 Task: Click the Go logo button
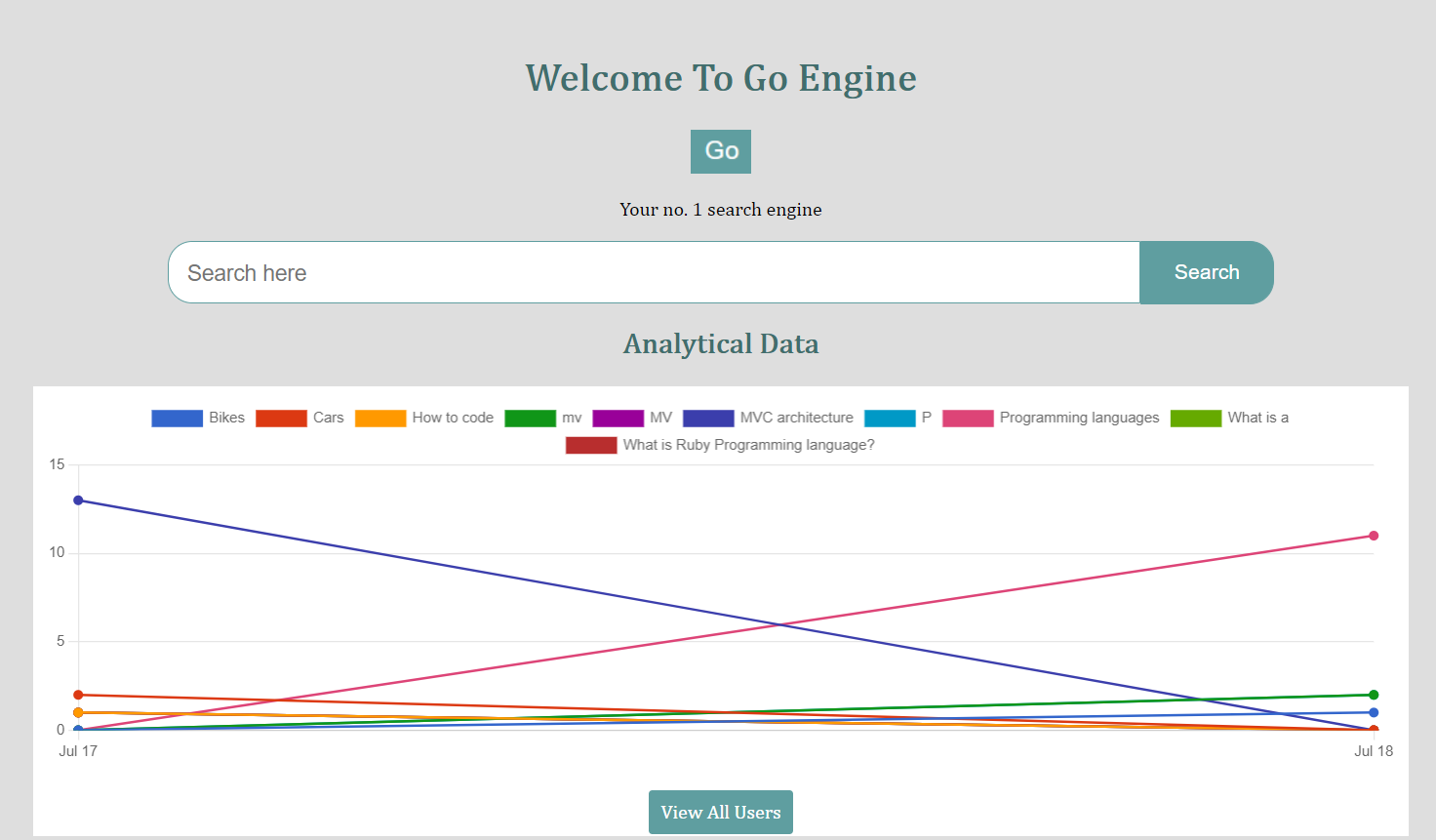[721, 151]
